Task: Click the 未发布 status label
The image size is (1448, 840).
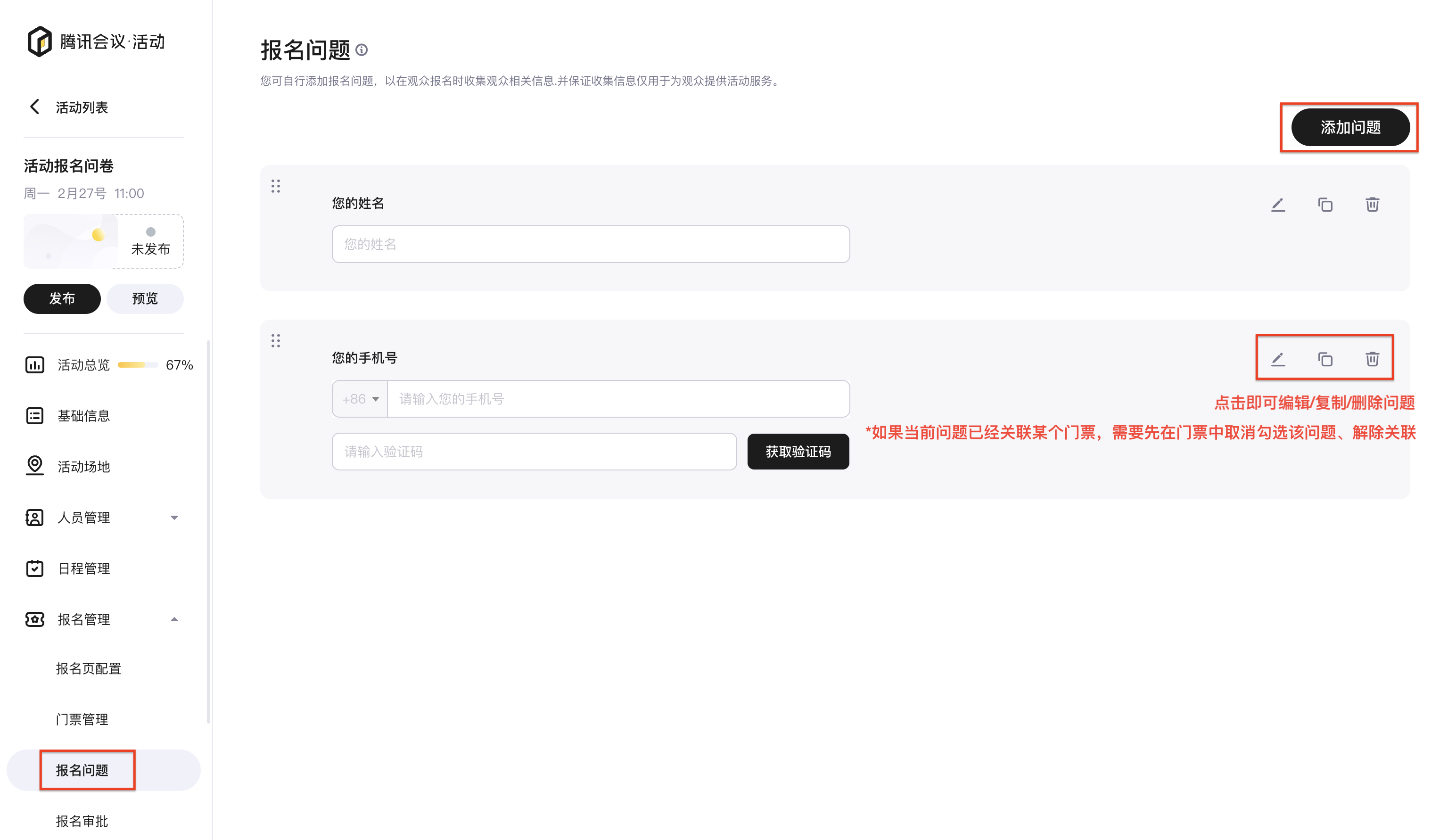Action: pyautogui.click(x=150, y=249)
